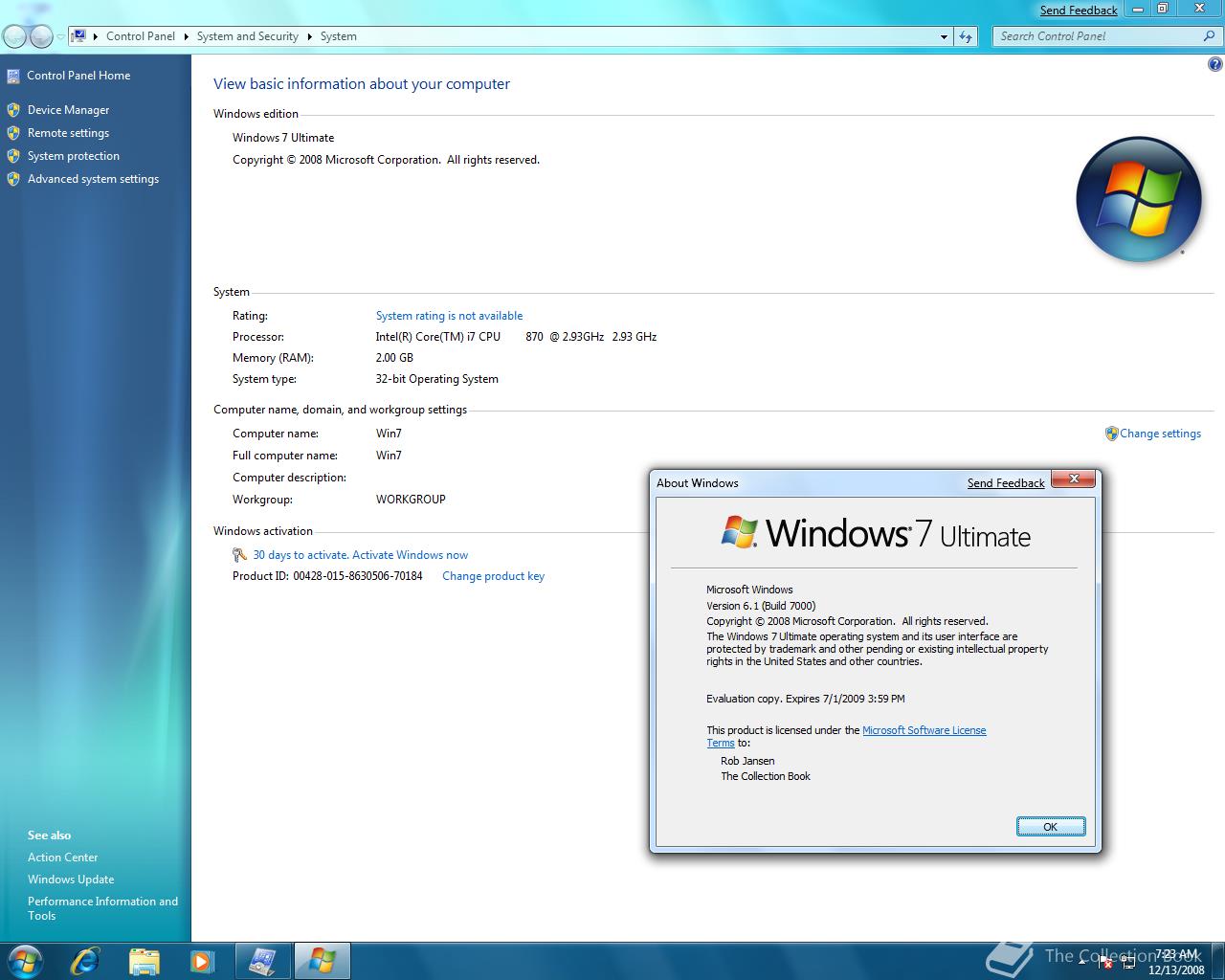Click the Remote settings shield icon

(x=13, y=133)
